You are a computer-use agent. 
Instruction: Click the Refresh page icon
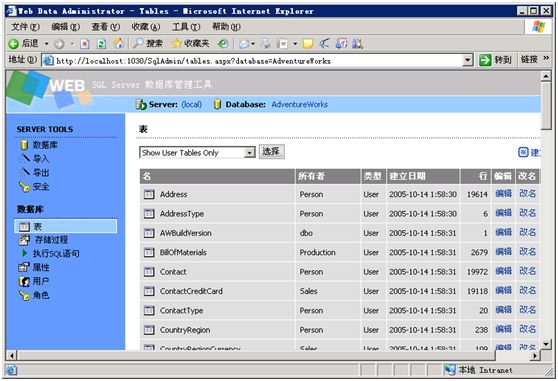pyautogui.click(x=101, y=44)
